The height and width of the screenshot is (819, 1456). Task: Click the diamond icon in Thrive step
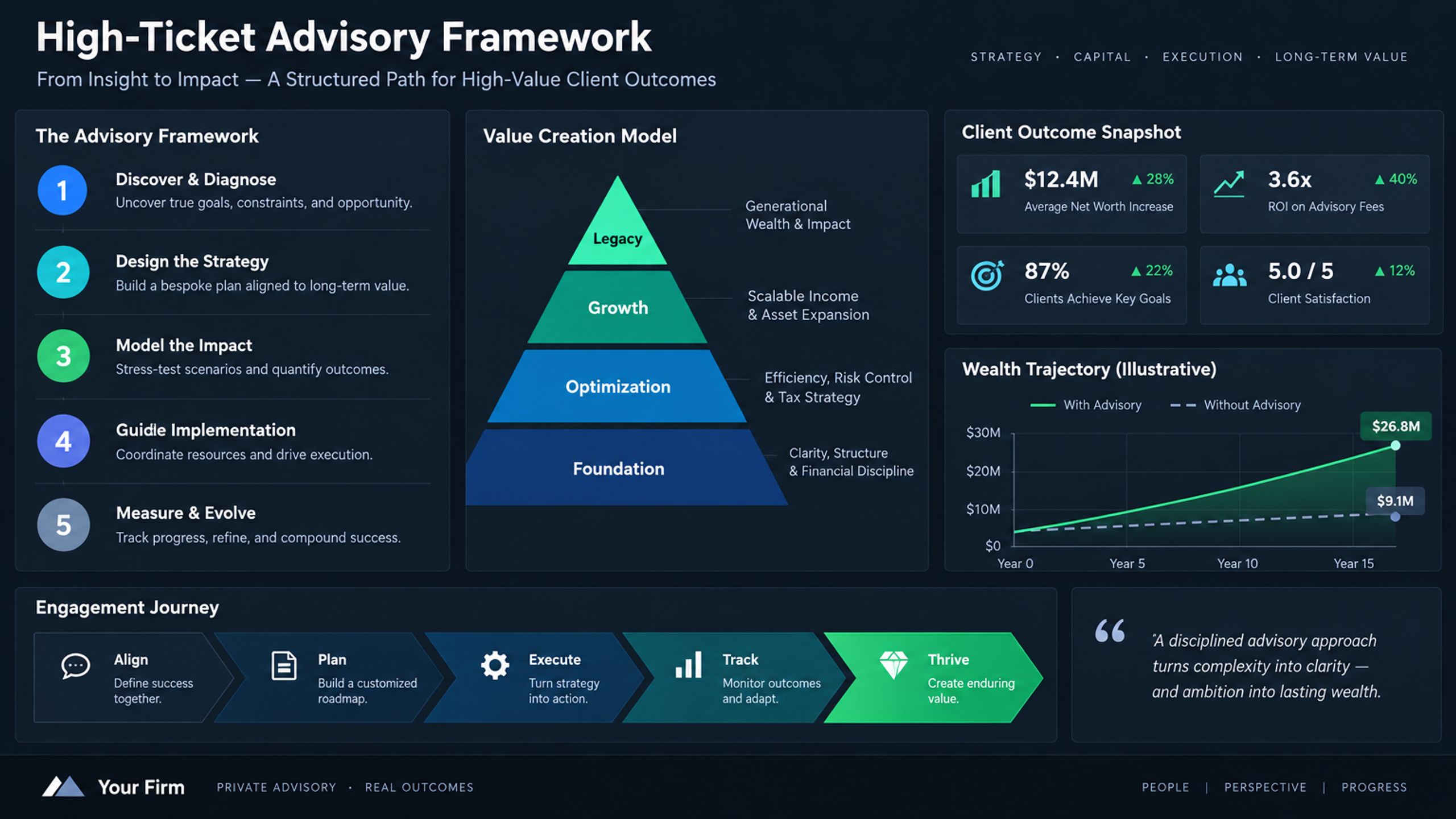click(894, 665)
